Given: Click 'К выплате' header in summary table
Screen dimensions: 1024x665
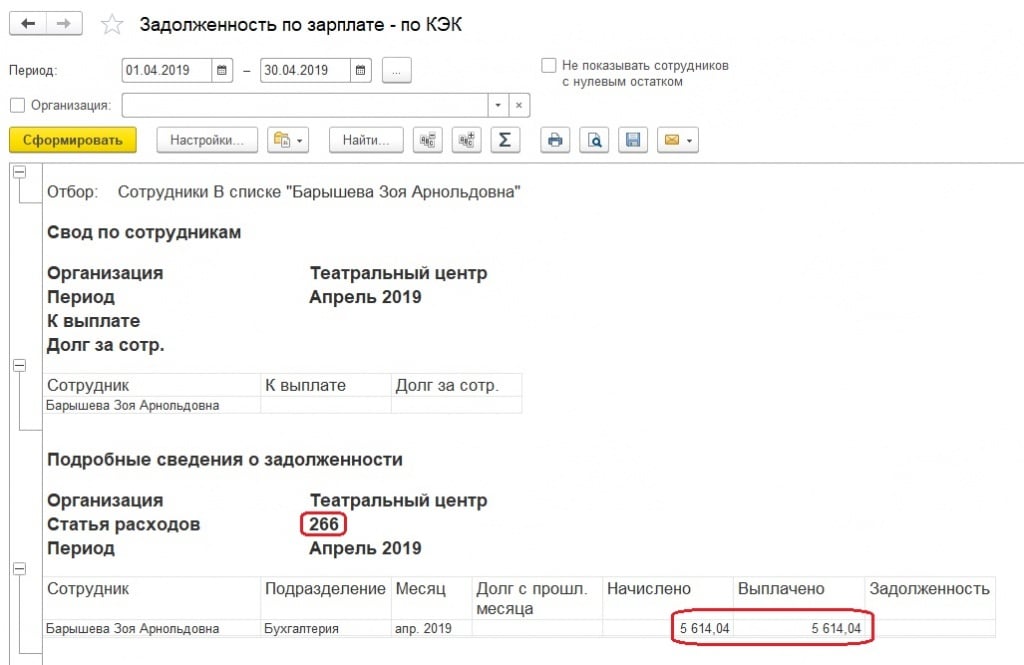Looking at the screenshot, I should point(326,385).
